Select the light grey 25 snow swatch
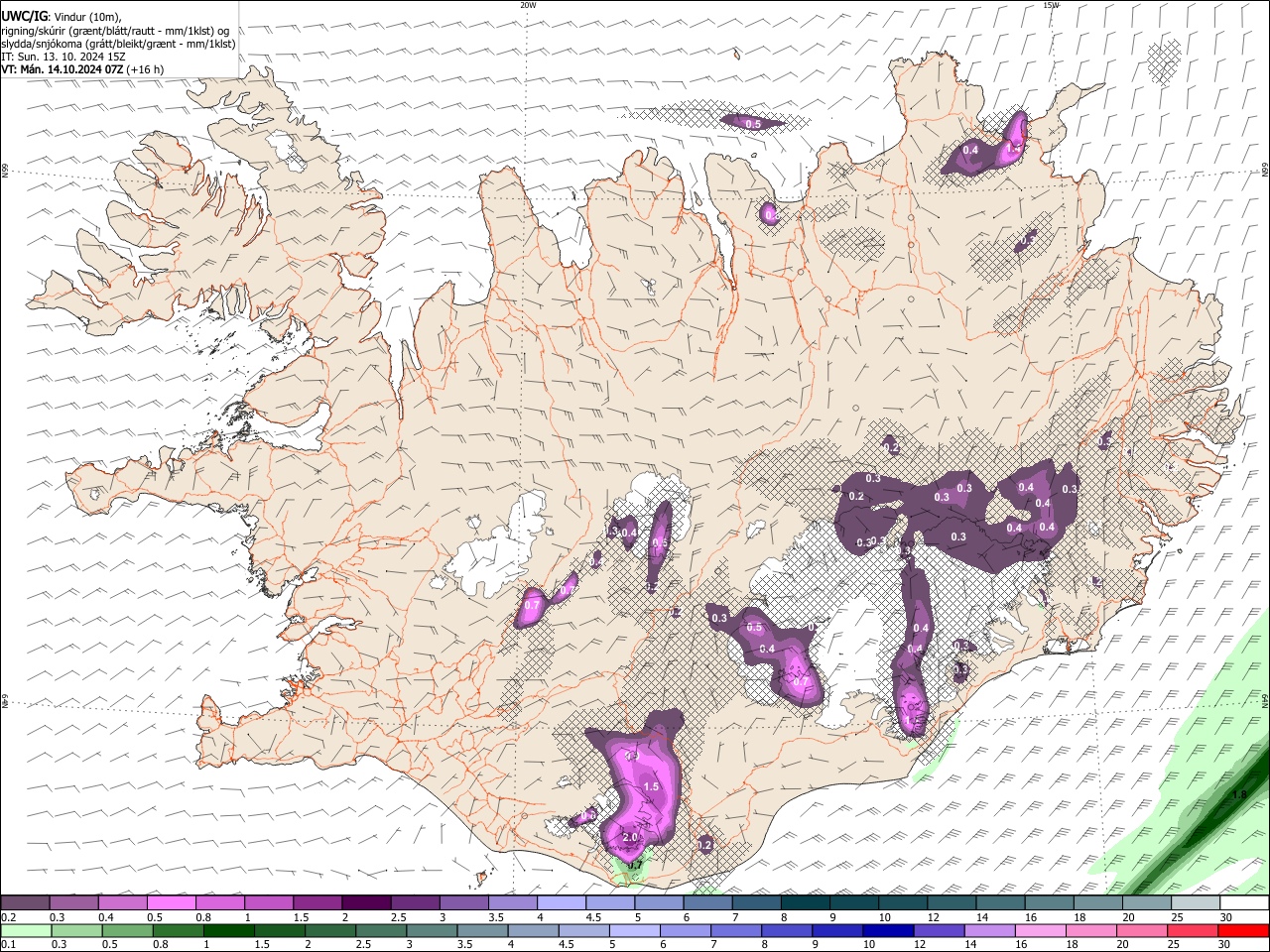The width and height of the screenshot is (1270, 952). pyautogui.click(x=1195, y=903)
